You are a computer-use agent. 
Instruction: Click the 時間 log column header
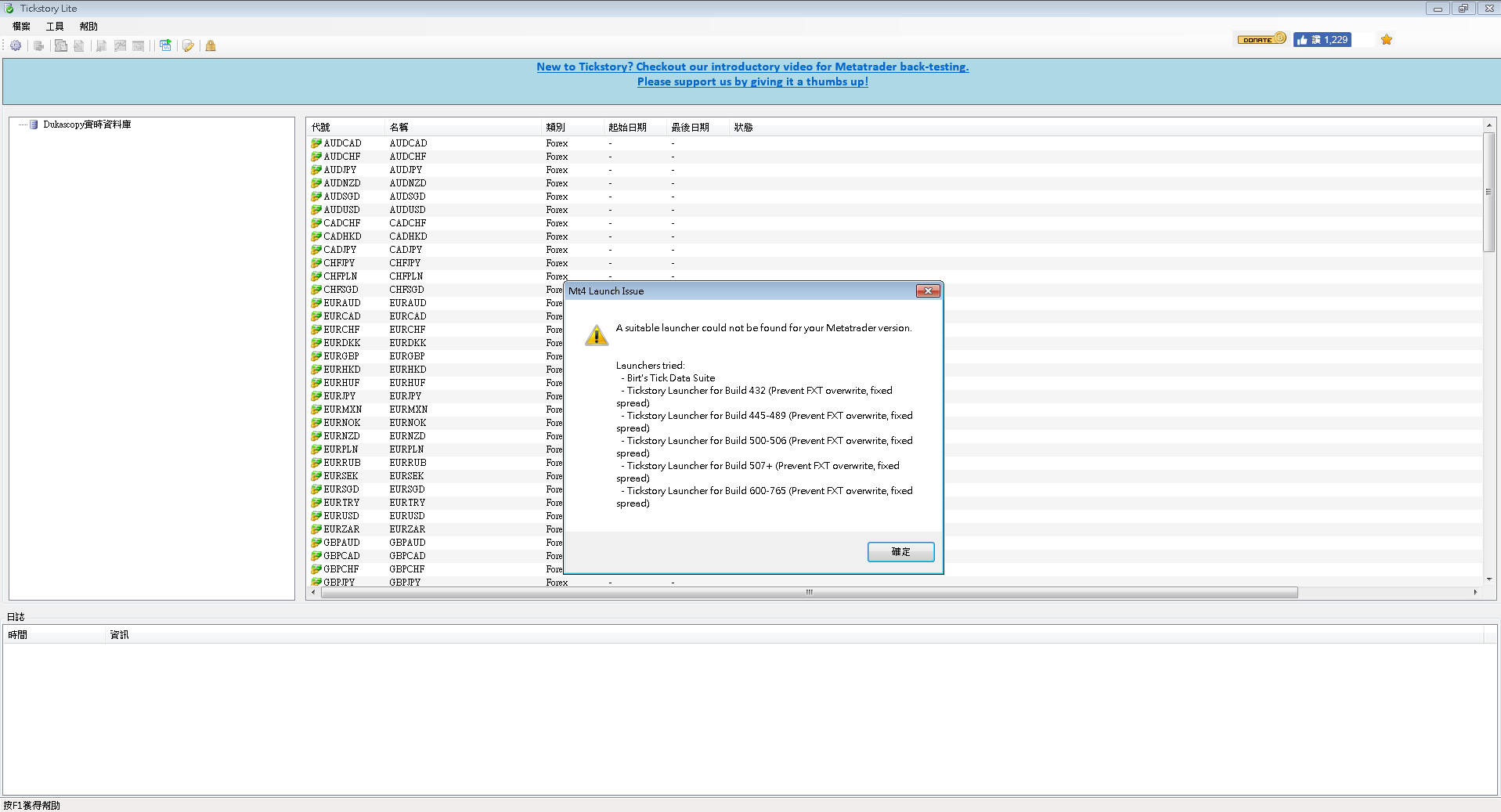click(x=55, y=635)
